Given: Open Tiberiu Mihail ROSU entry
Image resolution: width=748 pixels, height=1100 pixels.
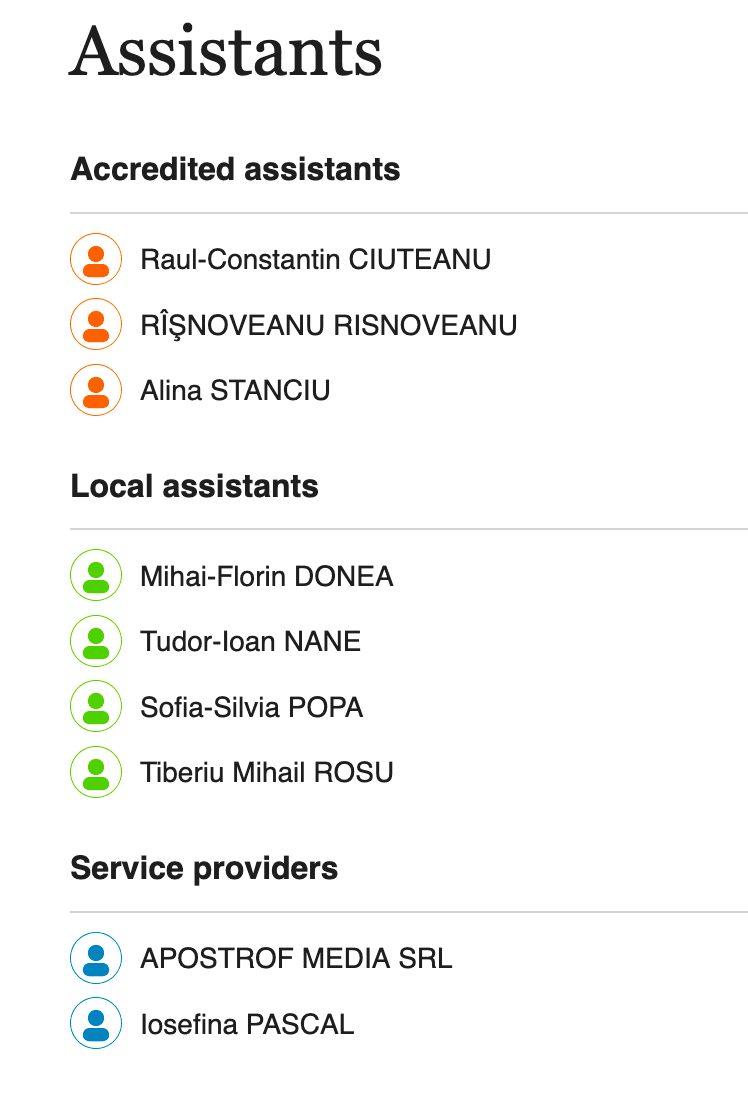Looking at the screenshot, I should pos(267,772).
